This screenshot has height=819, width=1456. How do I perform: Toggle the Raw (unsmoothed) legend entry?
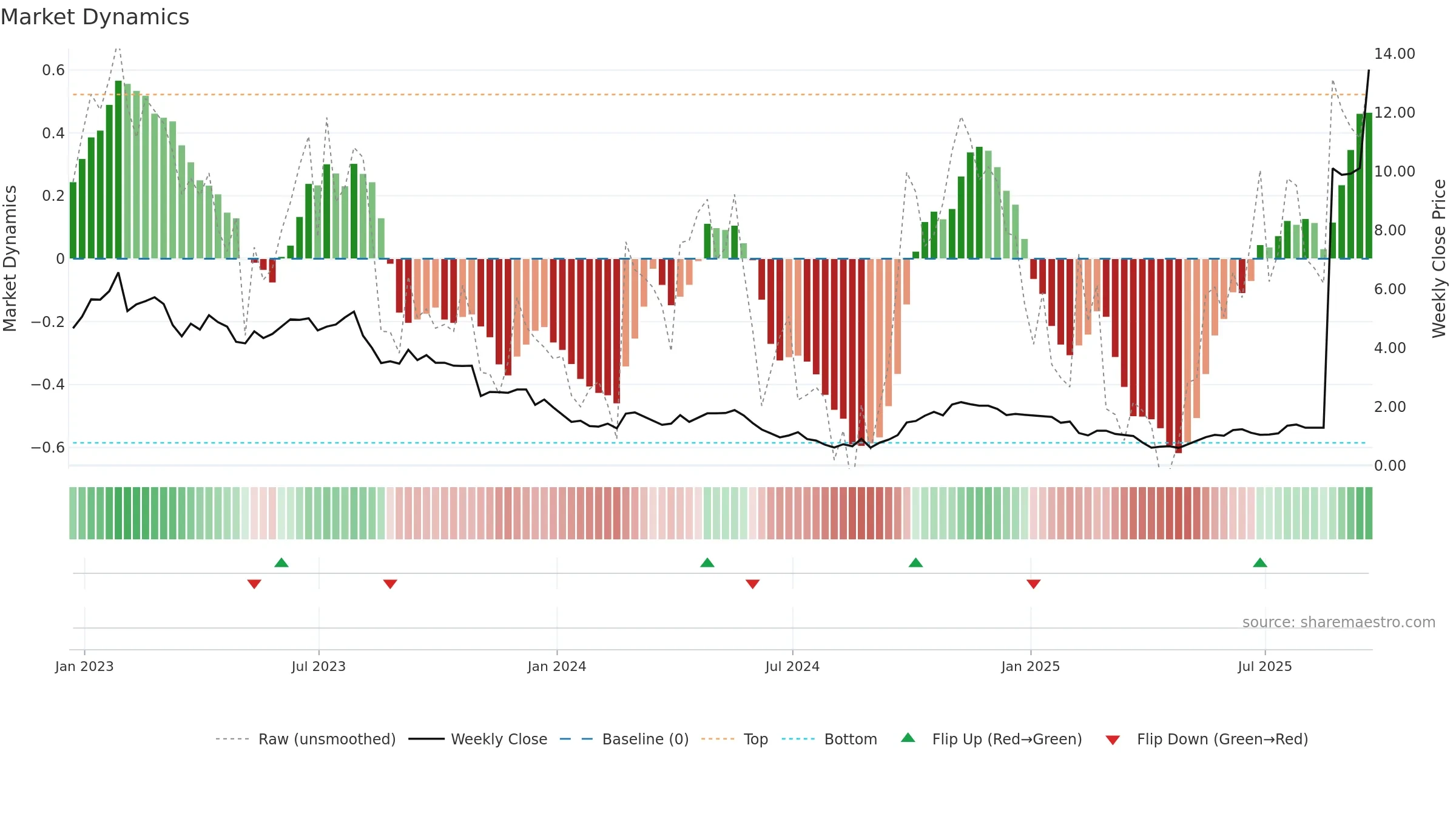[305, 739]
